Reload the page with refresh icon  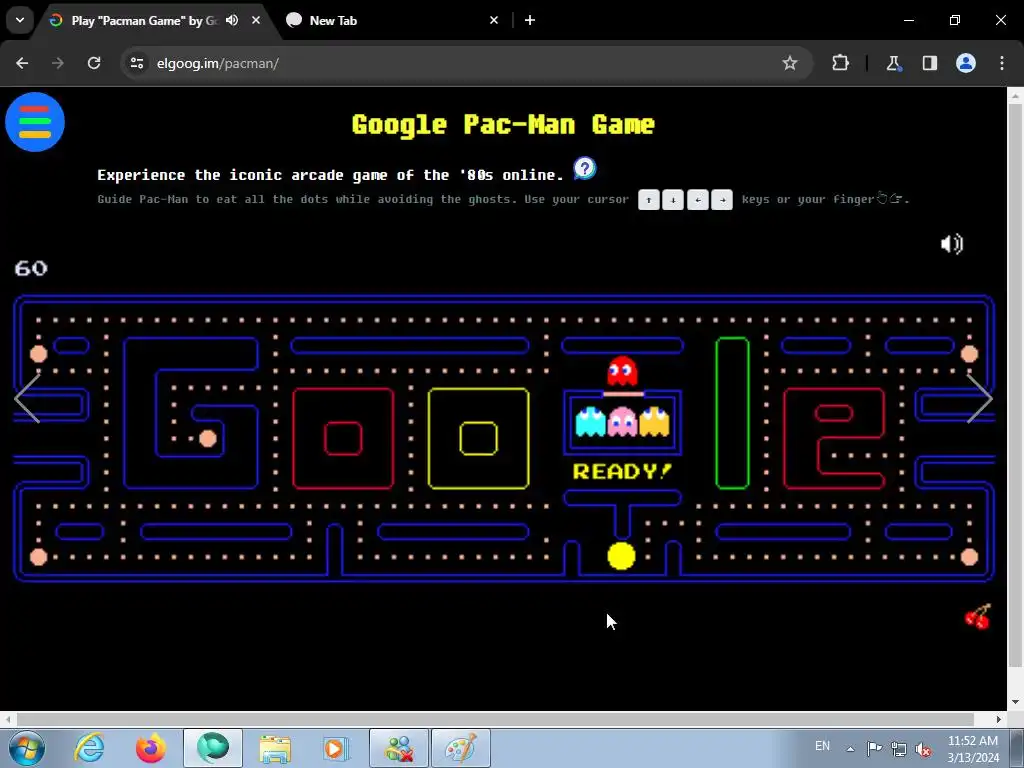click(94, 63)
